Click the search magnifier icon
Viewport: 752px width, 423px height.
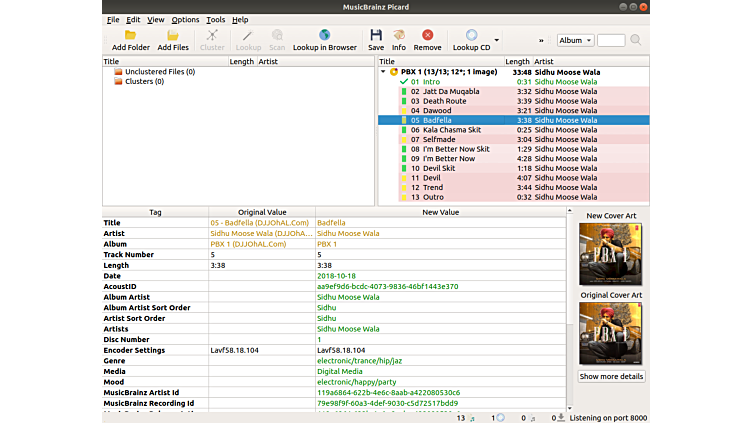[636, 40]
